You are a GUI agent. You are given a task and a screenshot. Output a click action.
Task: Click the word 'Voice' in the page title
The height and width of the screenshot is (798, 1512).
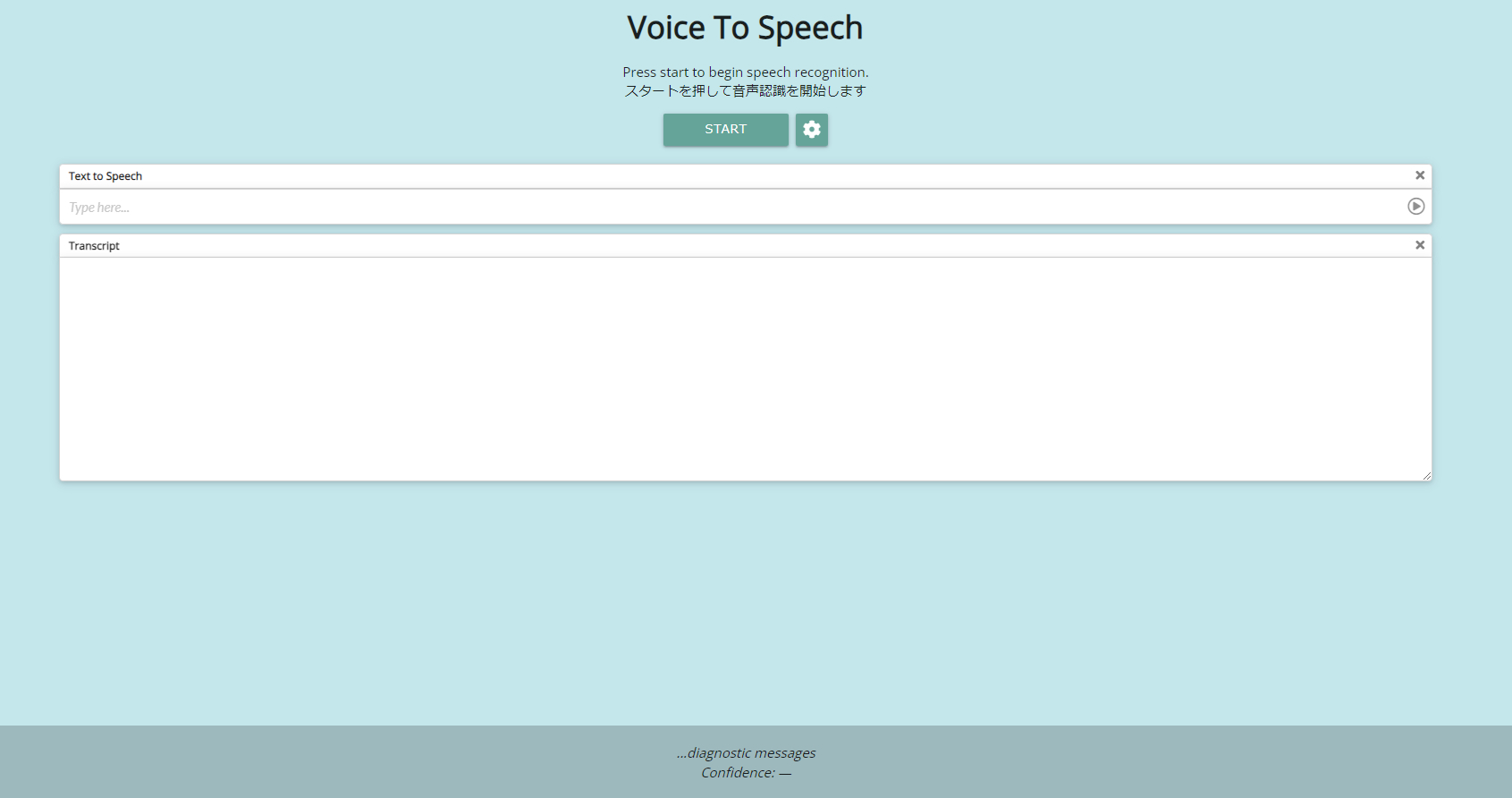click(666, 28)
